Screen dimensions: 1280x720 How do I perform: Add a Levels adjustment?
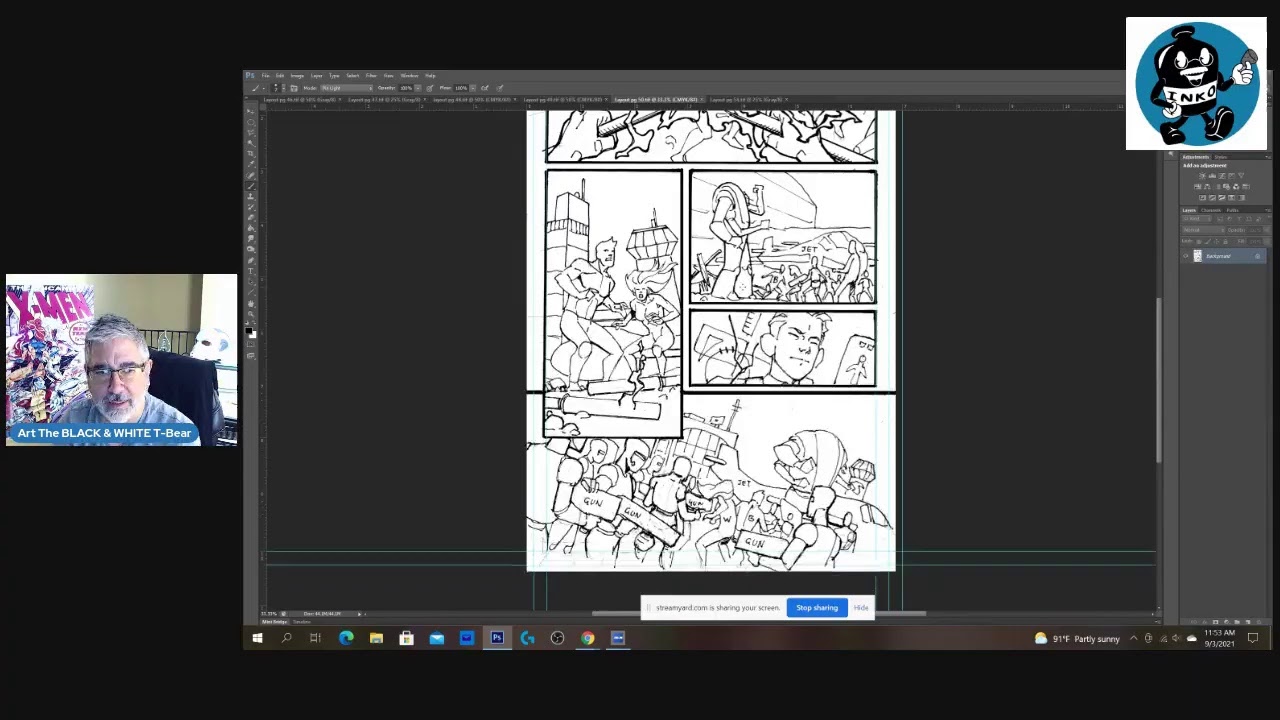[x=1212, y=176]
